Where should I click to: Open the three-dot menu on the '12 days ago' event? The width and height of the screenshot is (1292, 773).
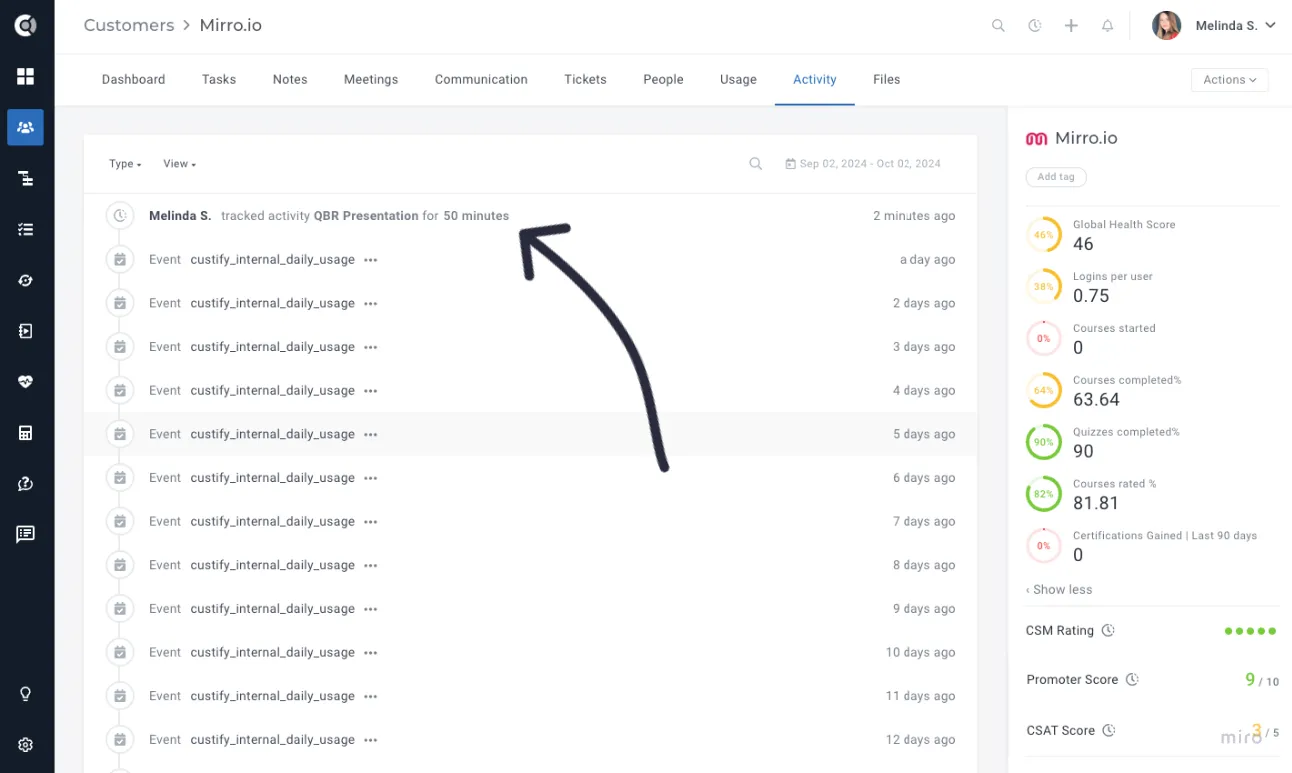coord(371,740)
